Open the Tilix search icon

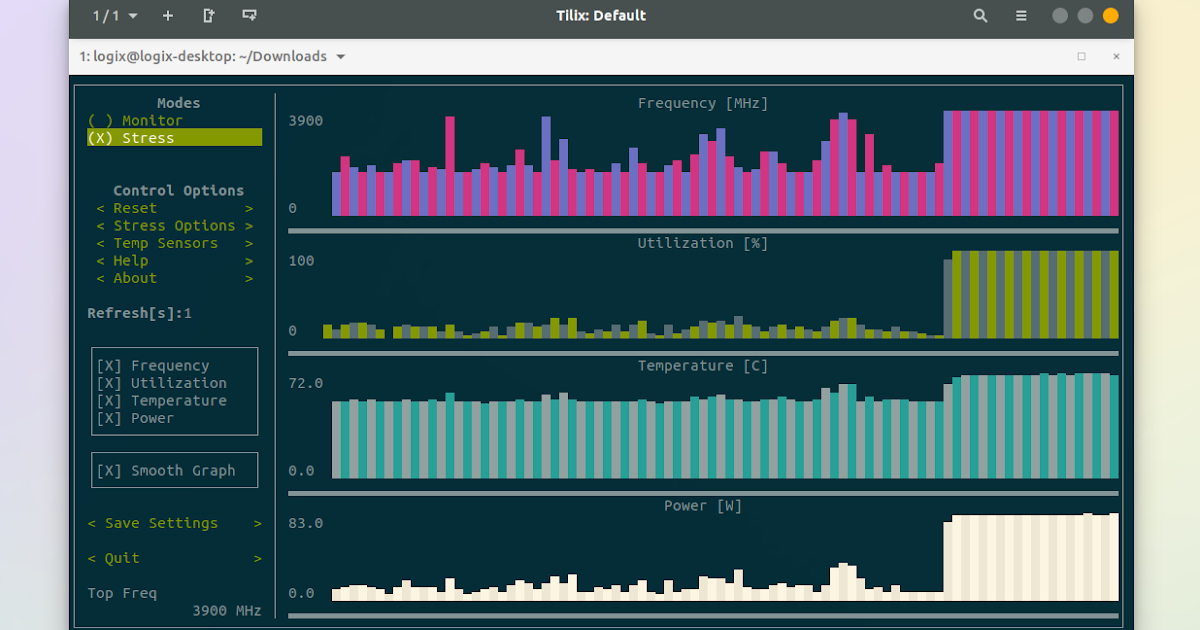tap(980, 15)
